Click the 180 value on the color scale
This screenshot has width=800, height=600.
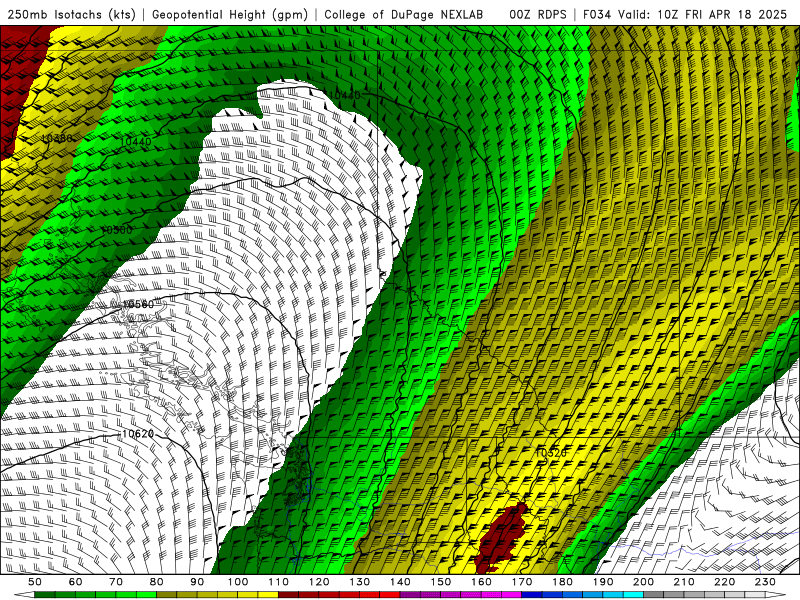(x=562, y=582)
